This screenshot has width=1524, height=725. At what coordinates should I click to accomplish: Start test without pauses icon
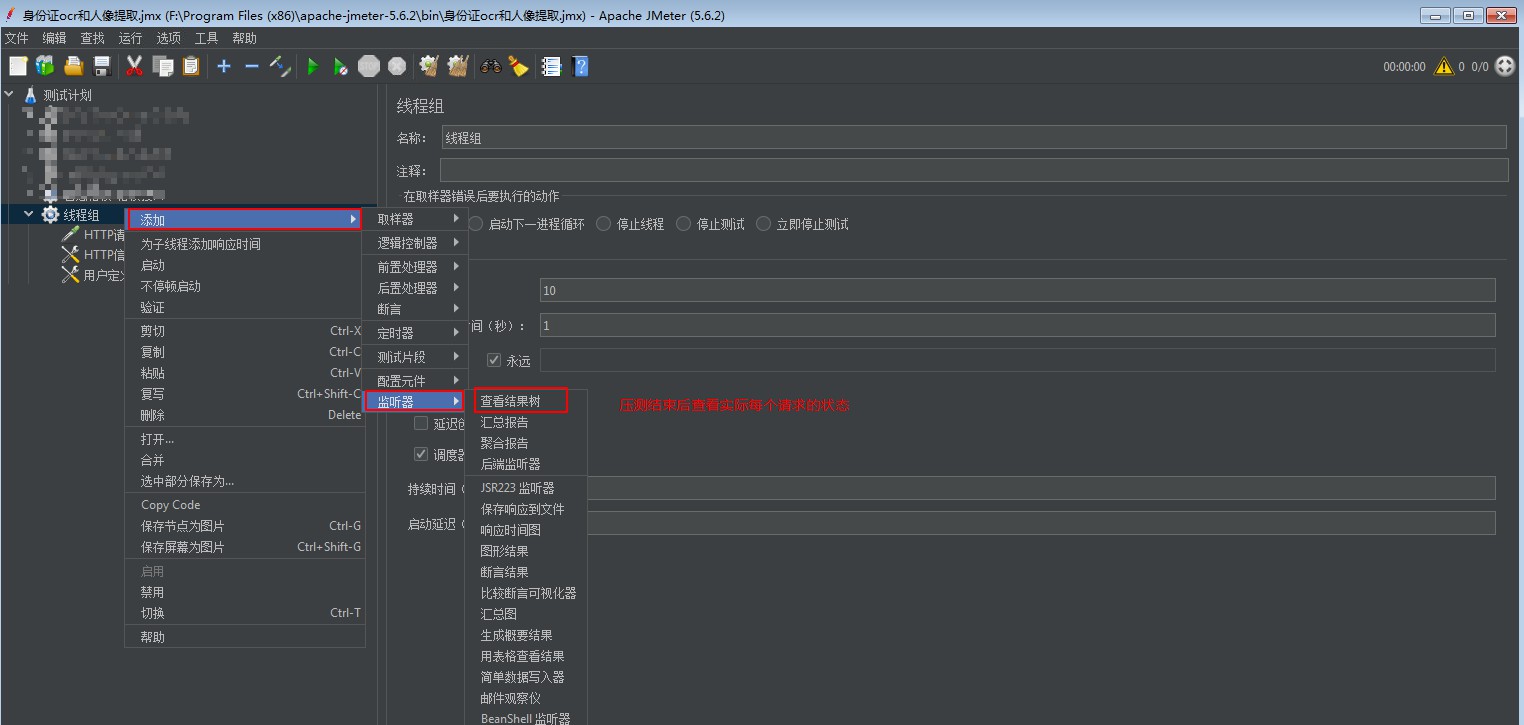[x=341, y=66]
